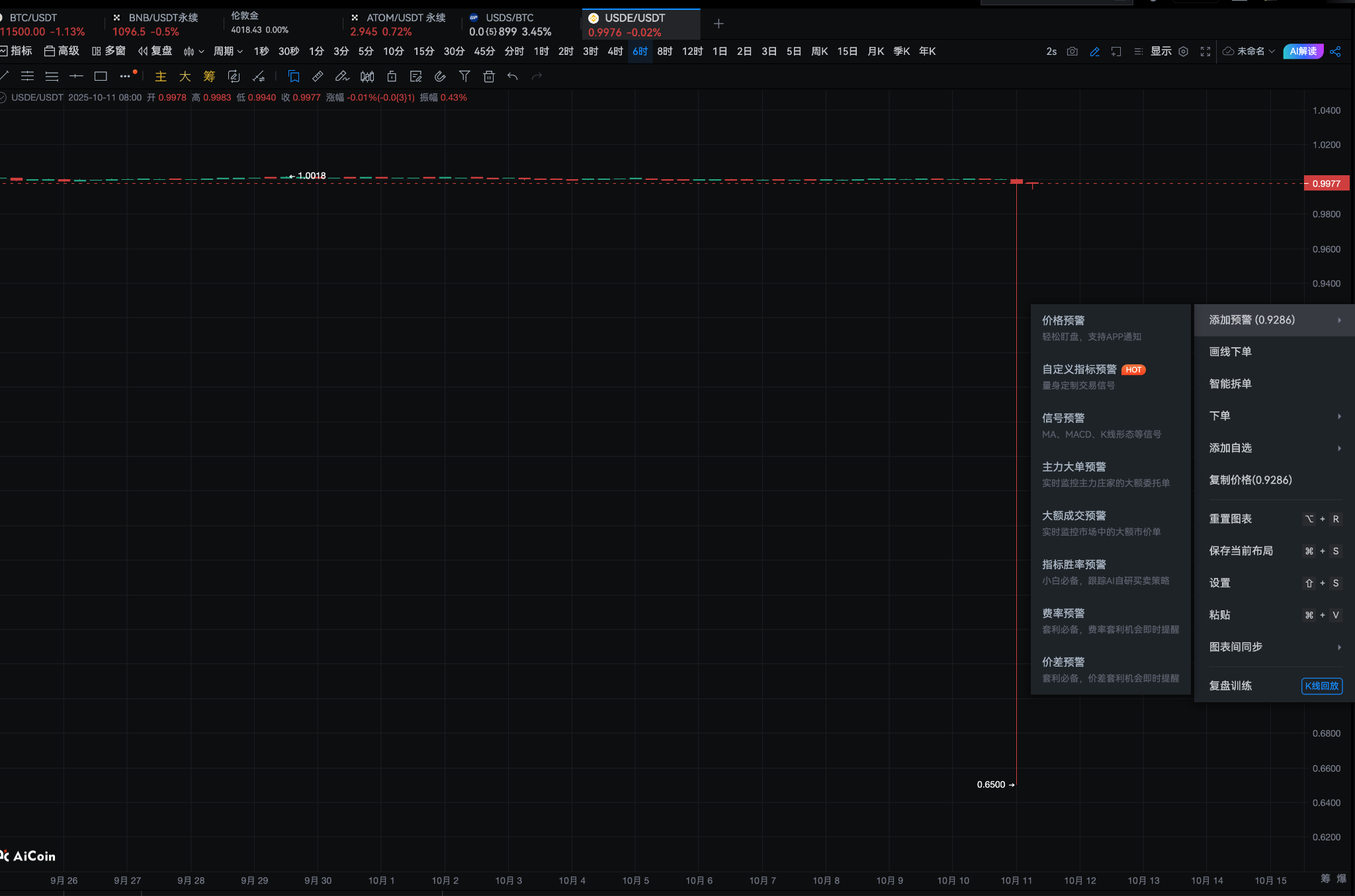The height and width of the screenshot is (896, 1355).
Task: Expand the 未命名 layout dropdown
Action: tap(1249, 52)
